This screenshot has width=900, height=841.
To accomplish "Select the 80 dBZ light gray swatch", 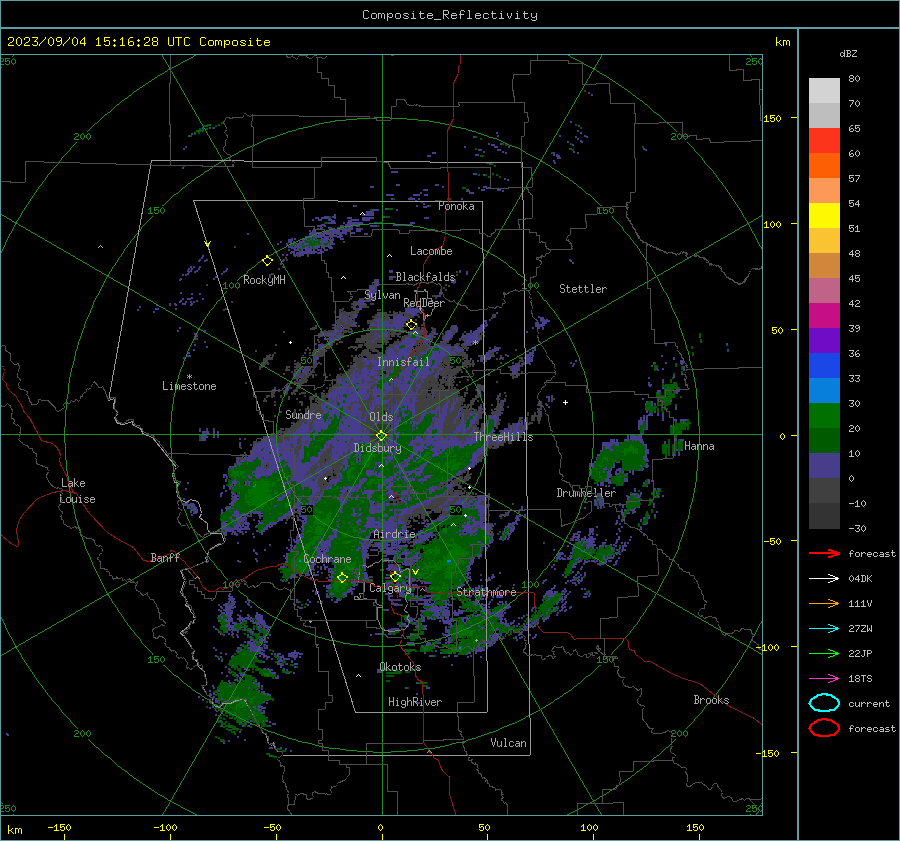I will coord(824,90).
